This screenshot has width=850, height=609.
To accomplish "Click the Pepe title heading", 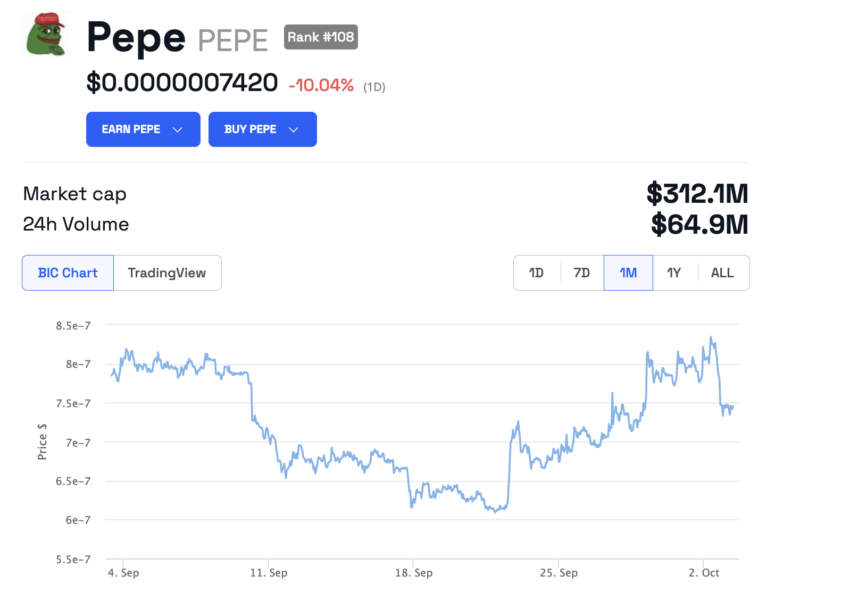I will [x=135, y=37].
